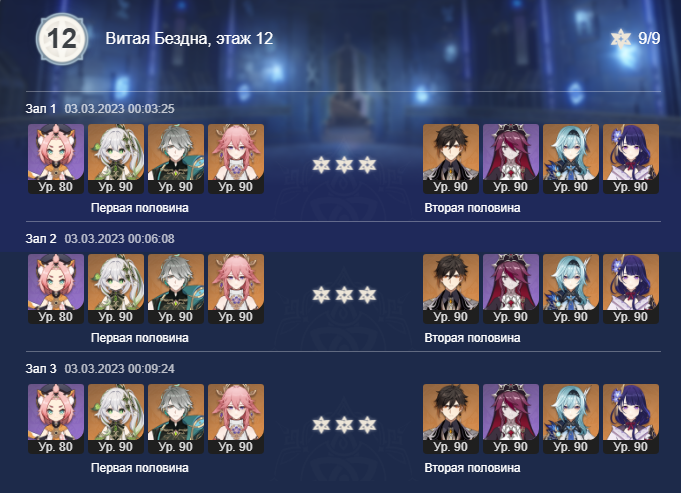The height and width of the screenshot is (493, 681).
Task: Click Первая половина label under Зал 2
Action: tap(140, 338)
